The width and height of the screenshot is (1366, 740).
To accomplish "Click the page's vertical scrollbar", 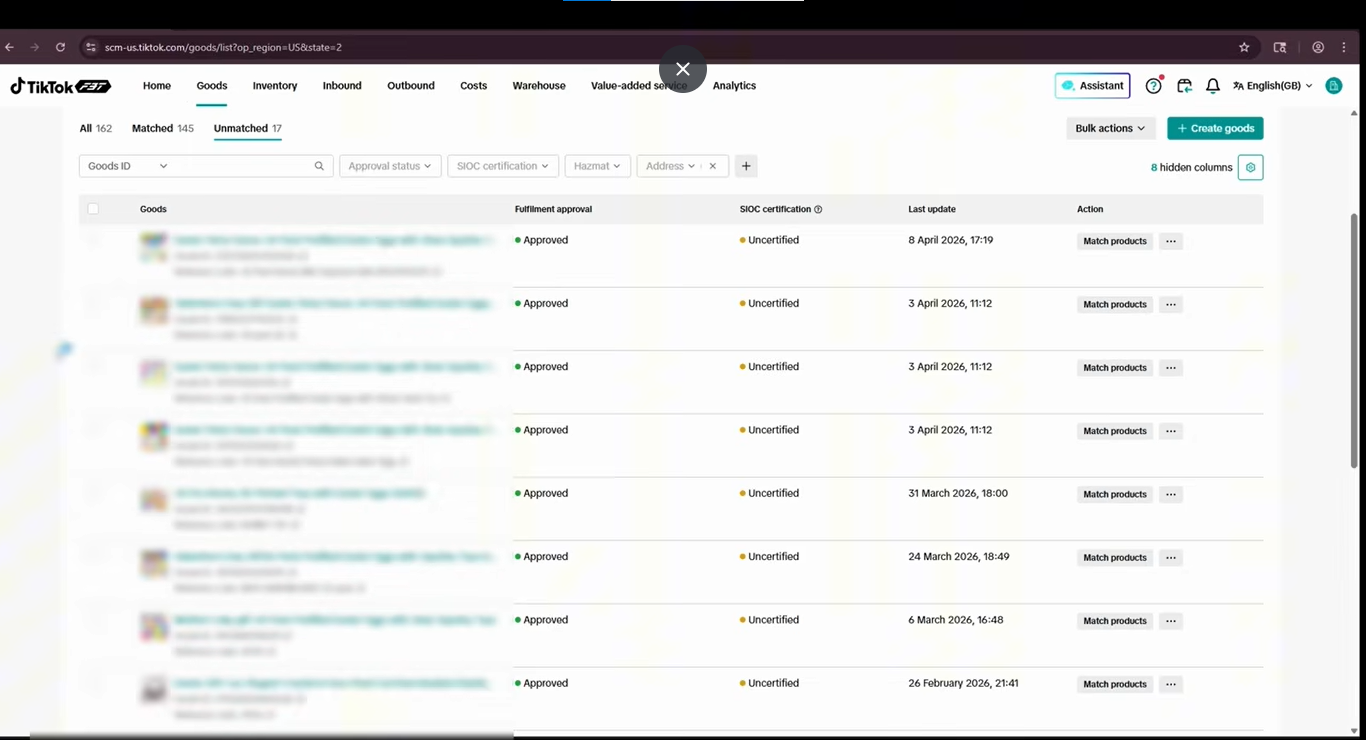I will click(x=1355, y=340).
